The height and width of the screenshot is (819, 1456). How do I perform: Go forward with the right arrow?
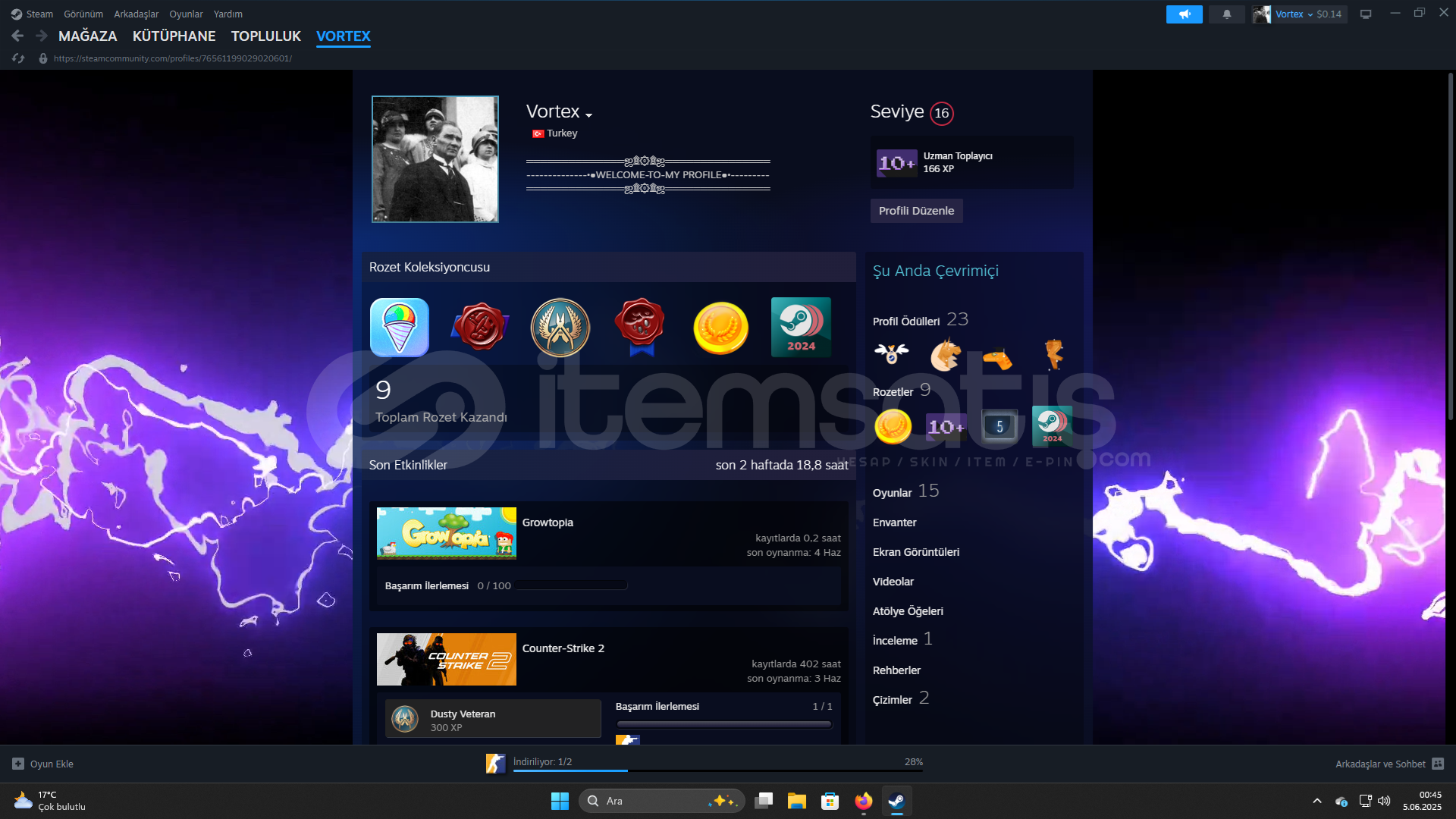42,36
